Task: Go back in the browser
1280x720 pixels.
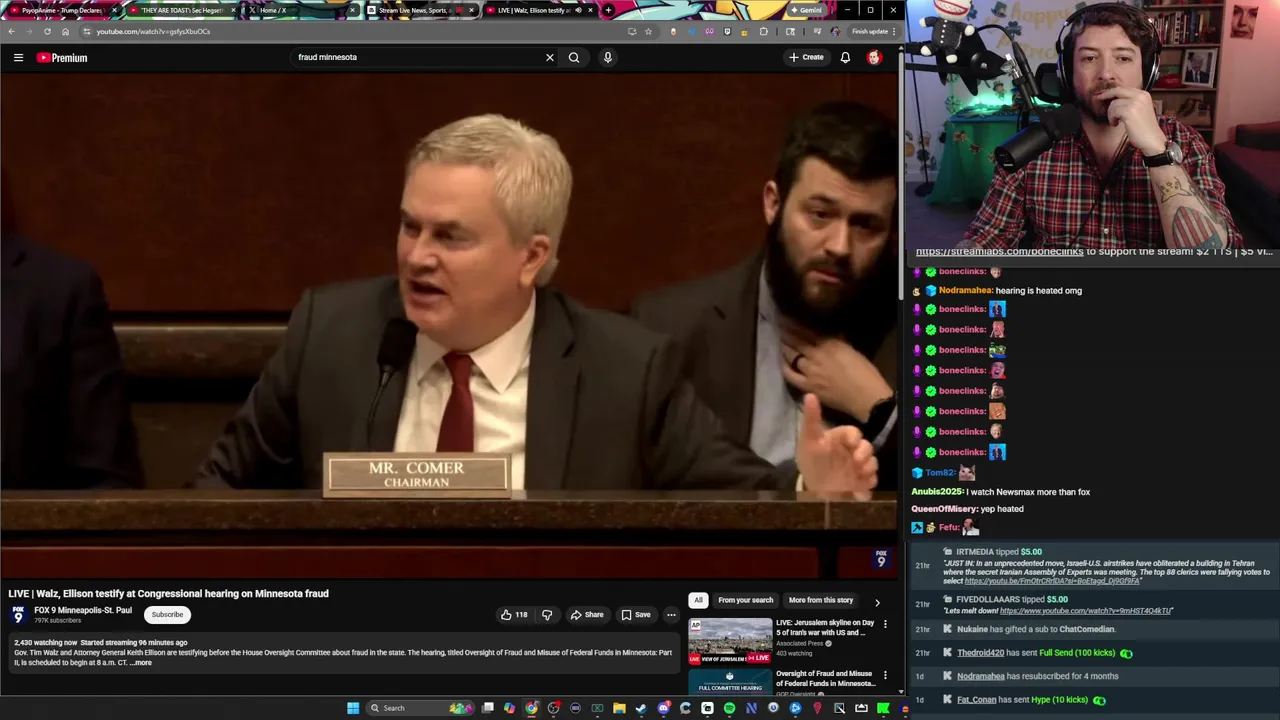Action: [x=11, y=31]
